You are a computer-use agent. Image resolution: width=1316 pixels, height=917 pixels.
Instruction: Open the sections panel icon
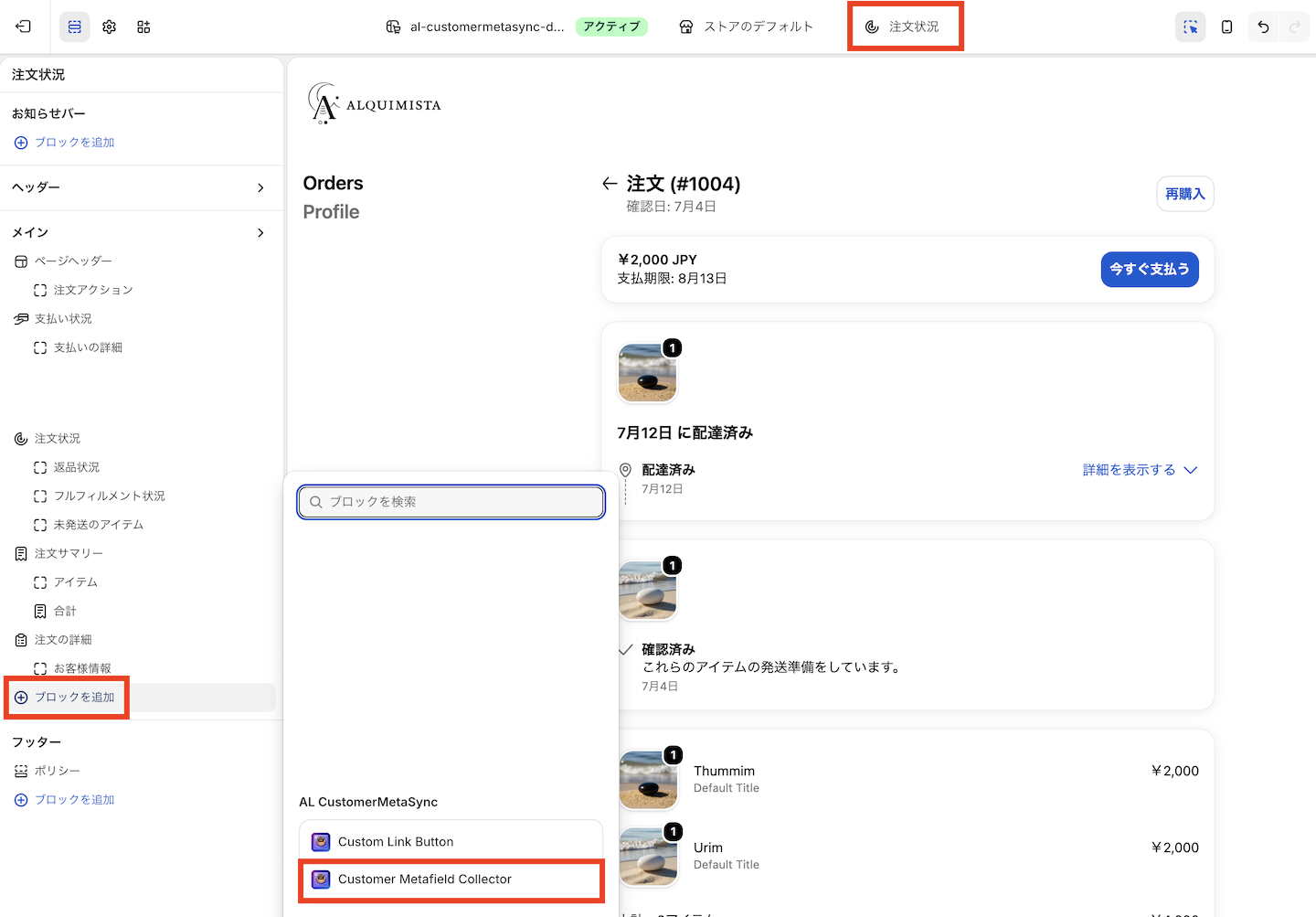(75, 27)
